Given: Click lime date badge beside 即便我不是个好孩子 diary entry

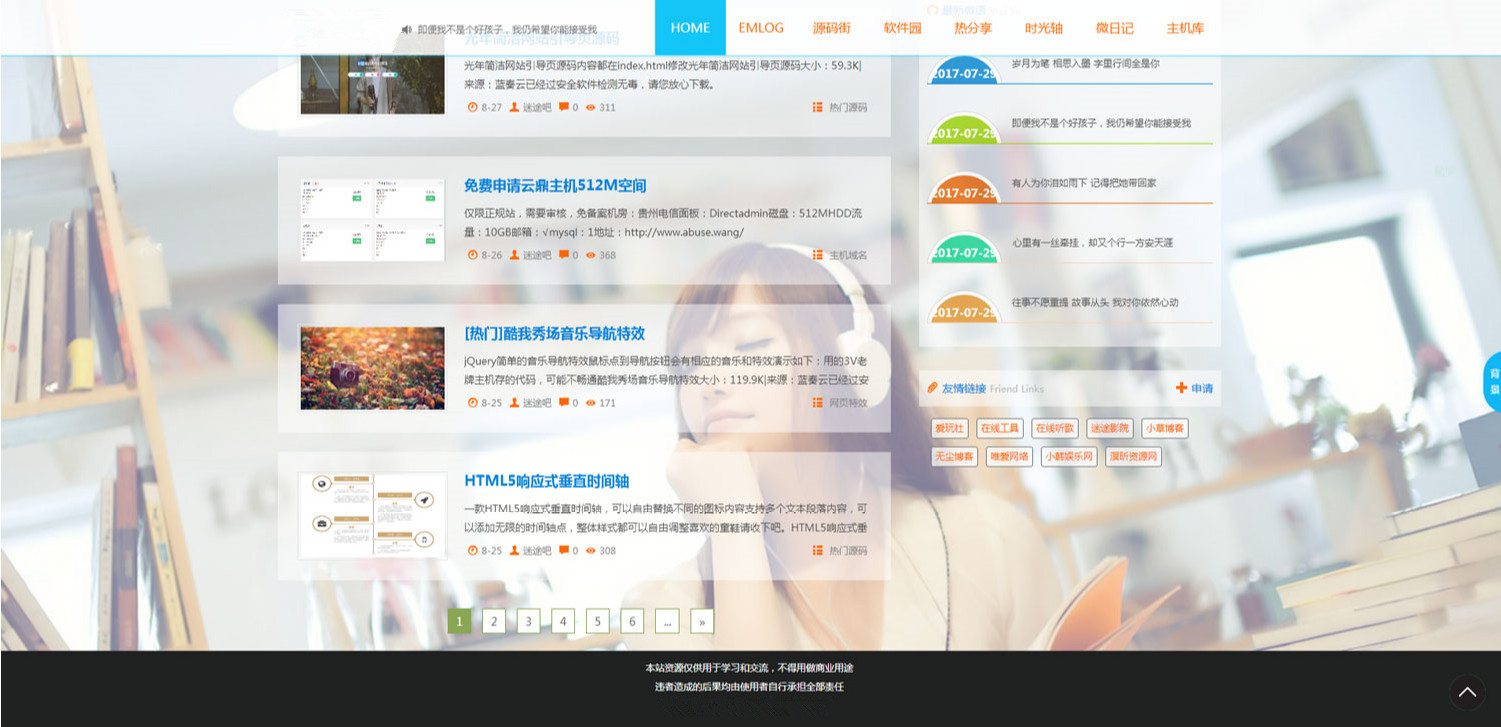Looking at the screenshot, I should tap(965, 130).
